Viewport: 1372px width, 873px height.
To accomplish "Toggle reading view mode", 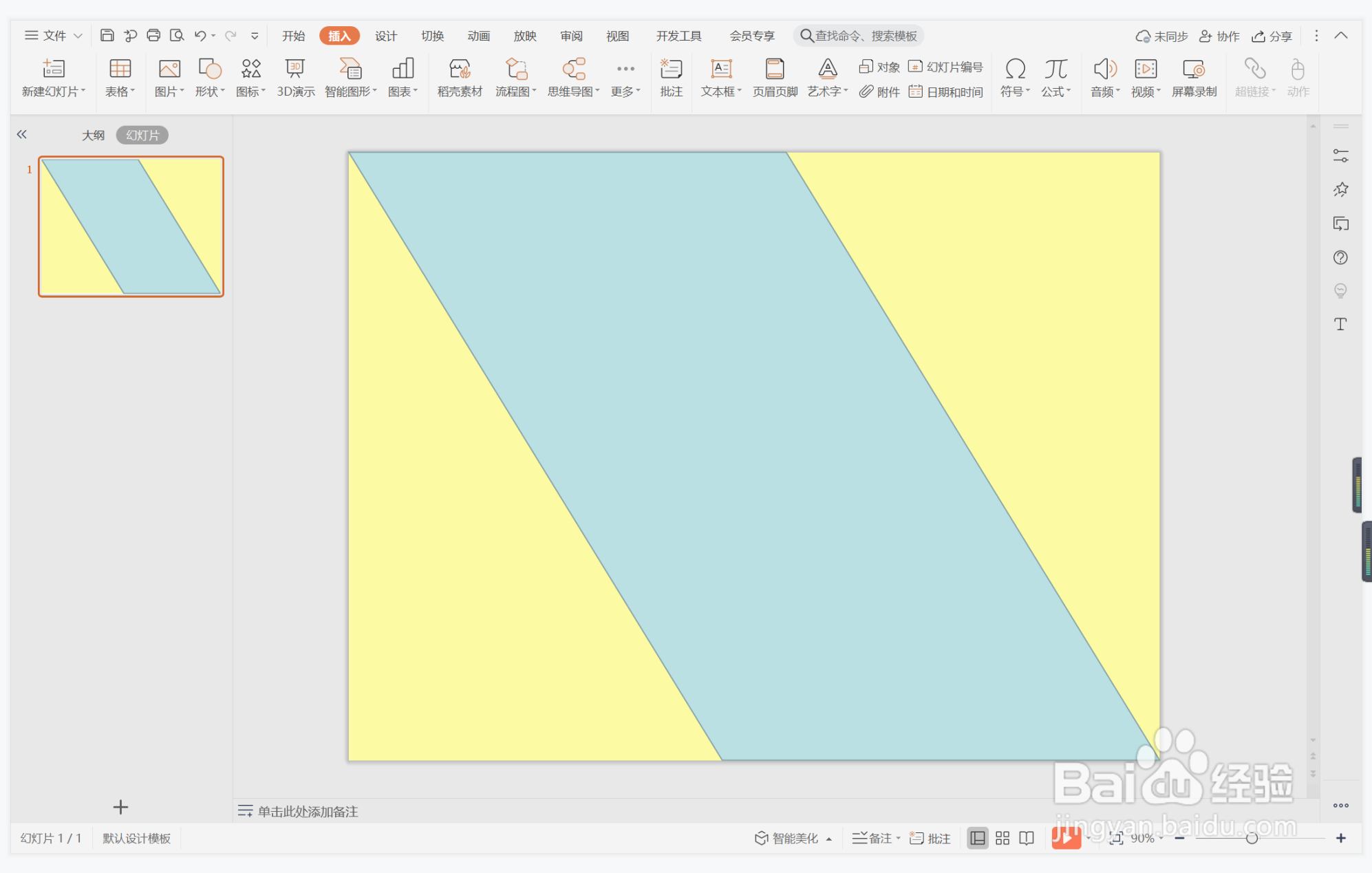I will [1027, 838].
